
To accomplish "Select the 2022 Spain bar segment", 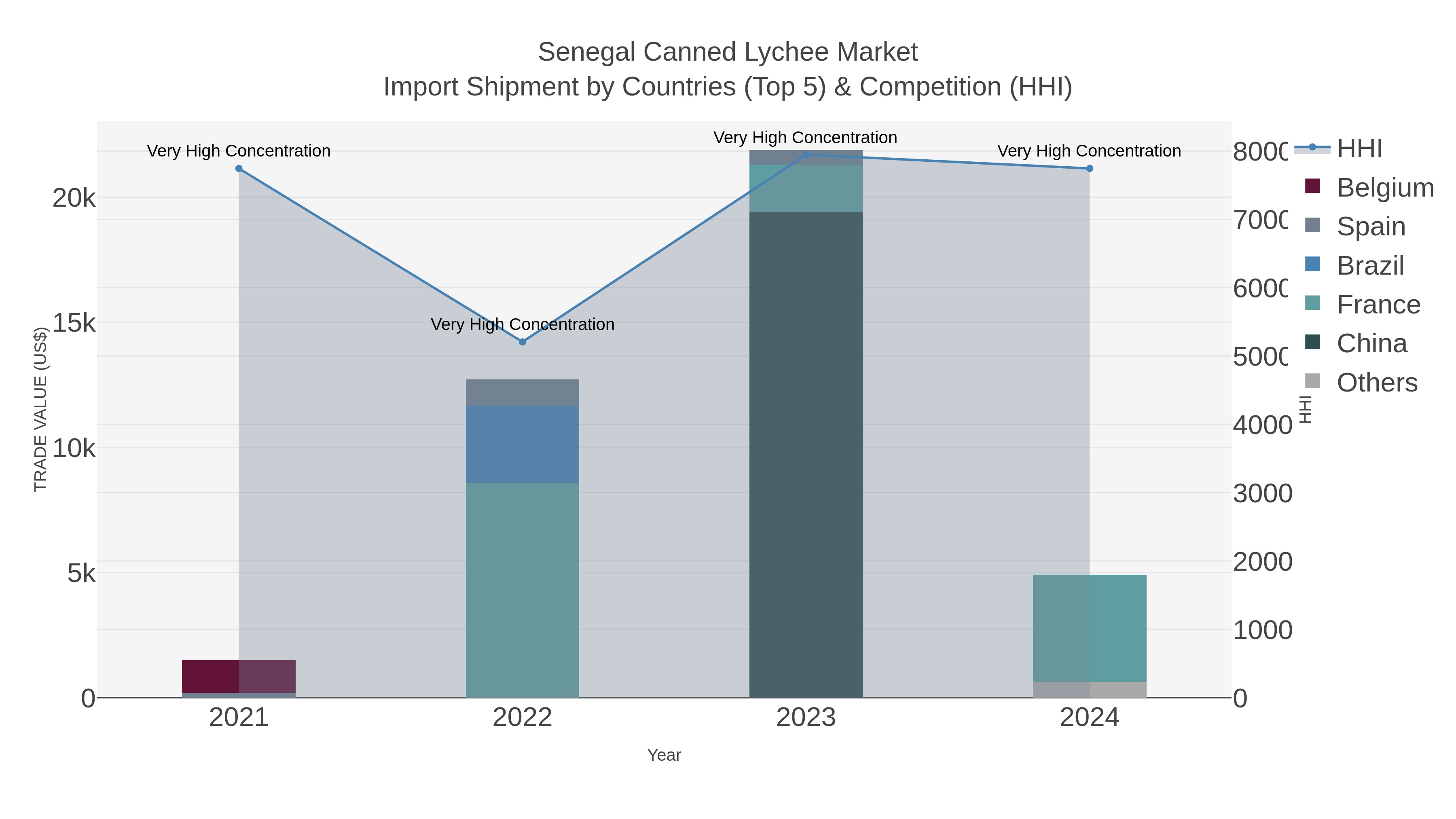I will (522, 392).
